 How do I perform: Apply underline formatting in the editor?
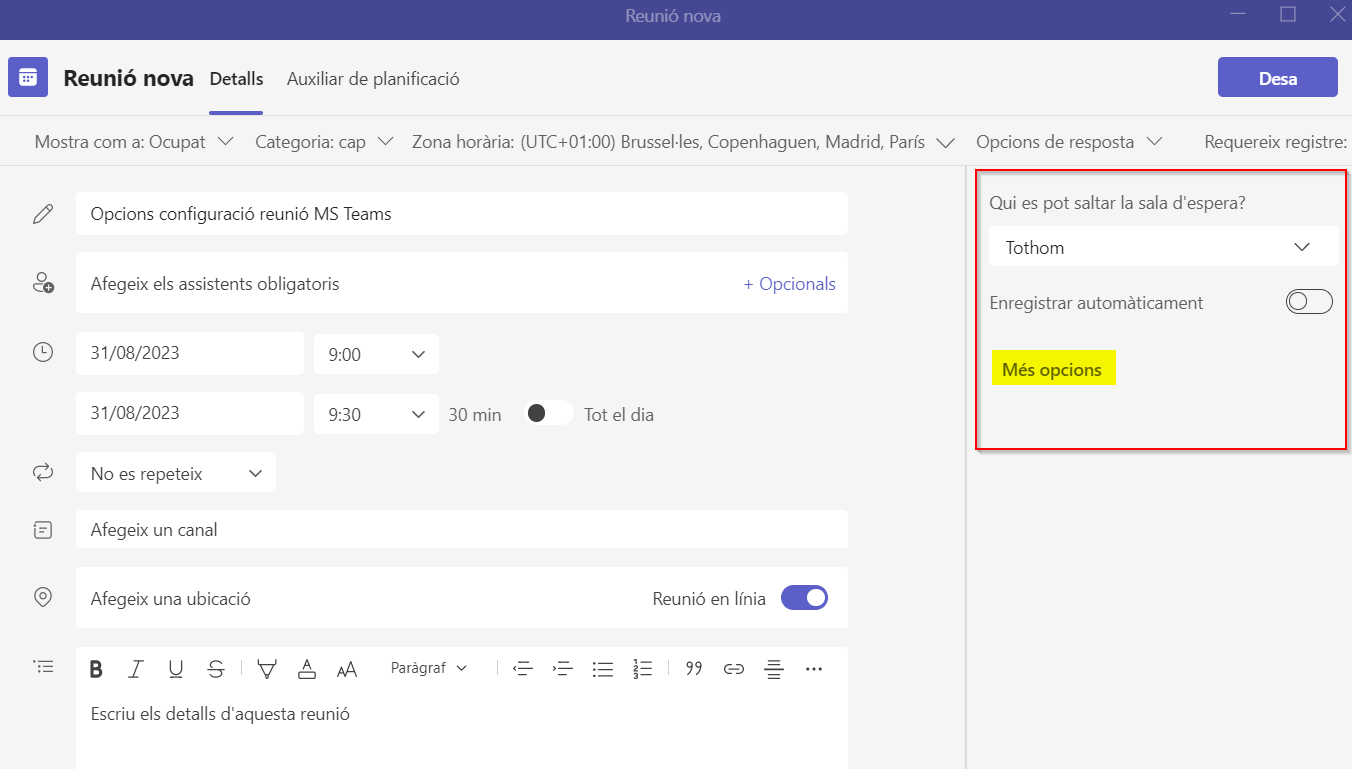tap(176, 669)
